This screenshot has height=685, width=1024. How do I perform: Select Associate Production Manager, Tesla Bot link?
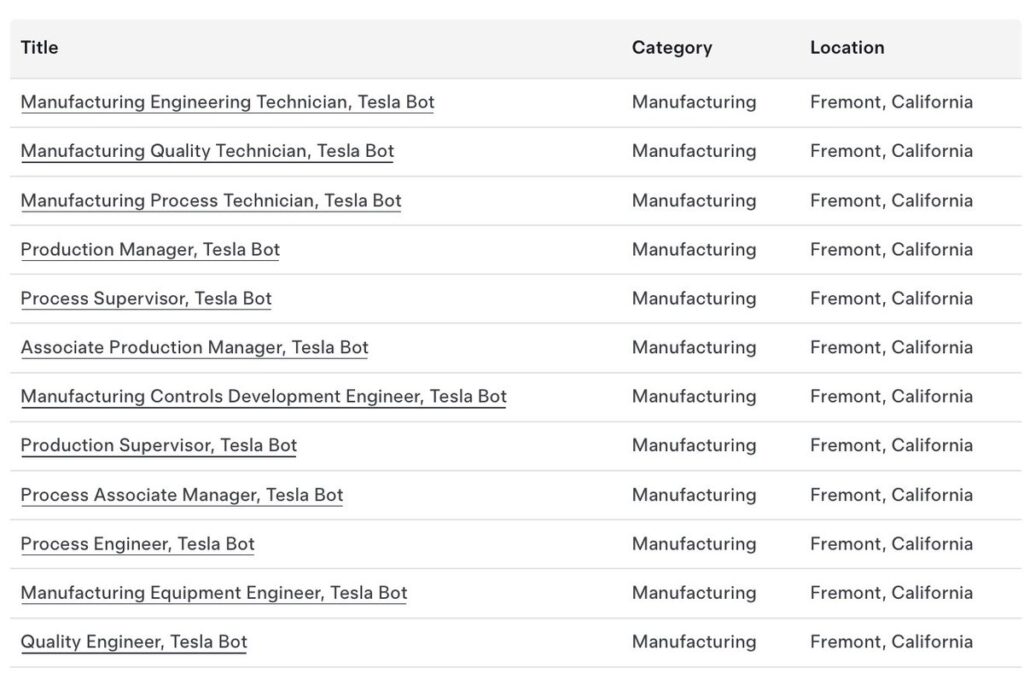point(195,348)
